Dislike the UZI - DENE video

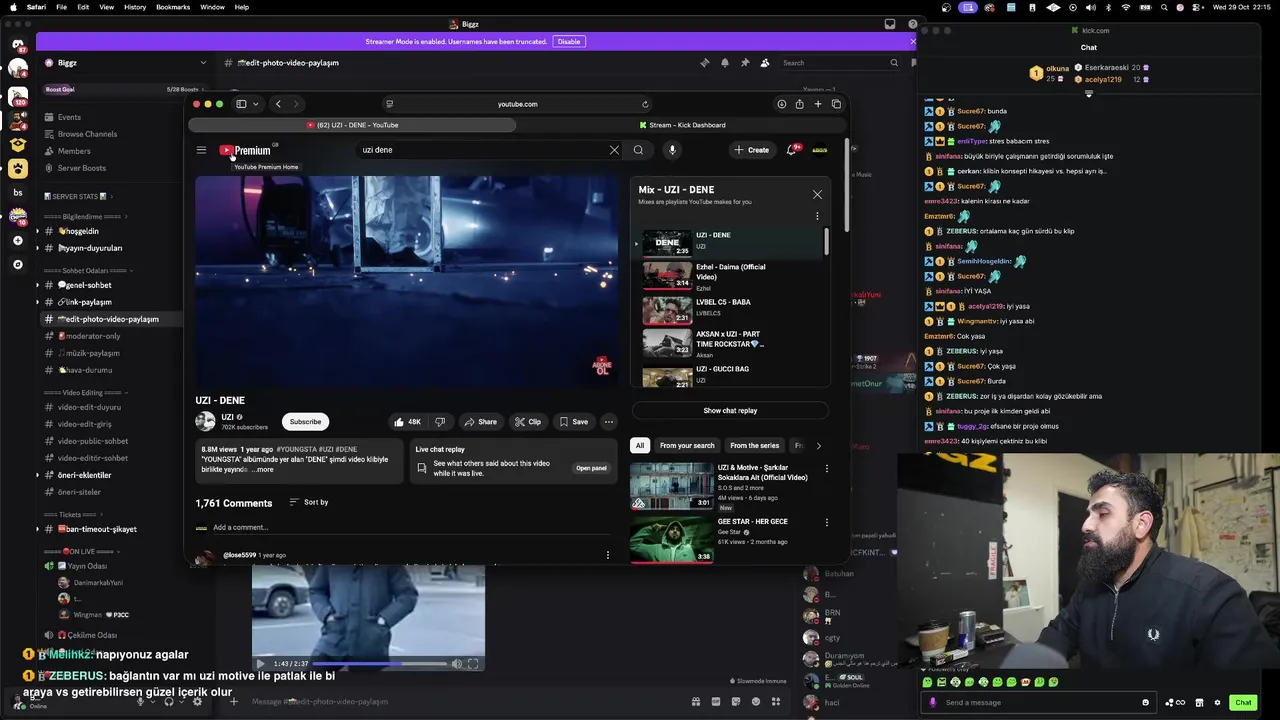440,422
